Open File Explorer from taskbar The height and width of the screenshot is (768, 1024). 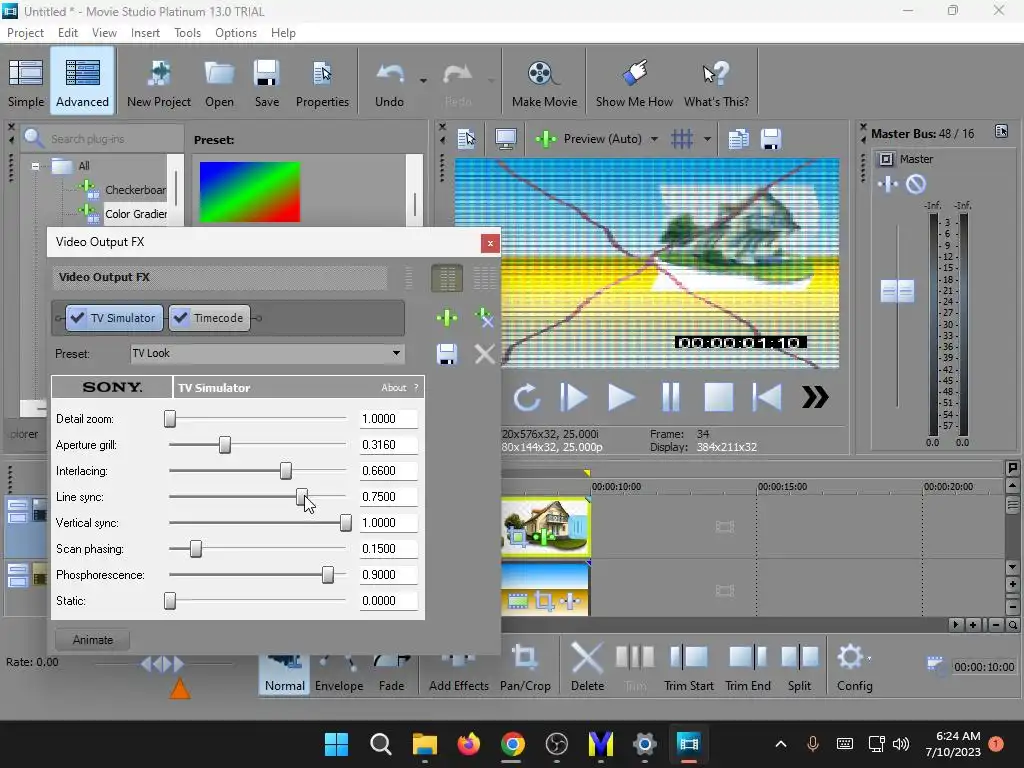click(424, 744)
